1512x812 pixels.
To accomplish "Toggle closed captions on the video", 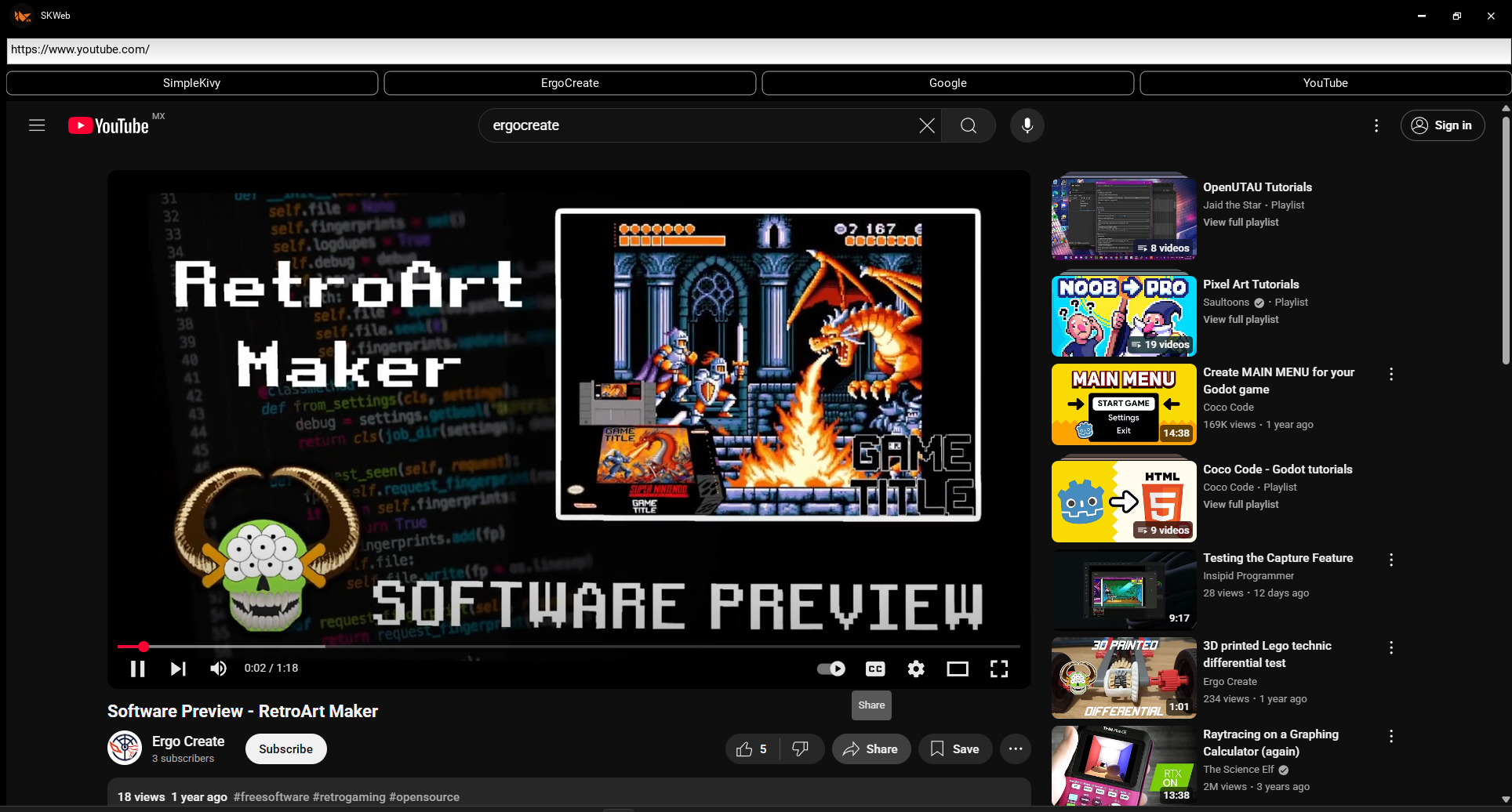I will pos(875,669).
